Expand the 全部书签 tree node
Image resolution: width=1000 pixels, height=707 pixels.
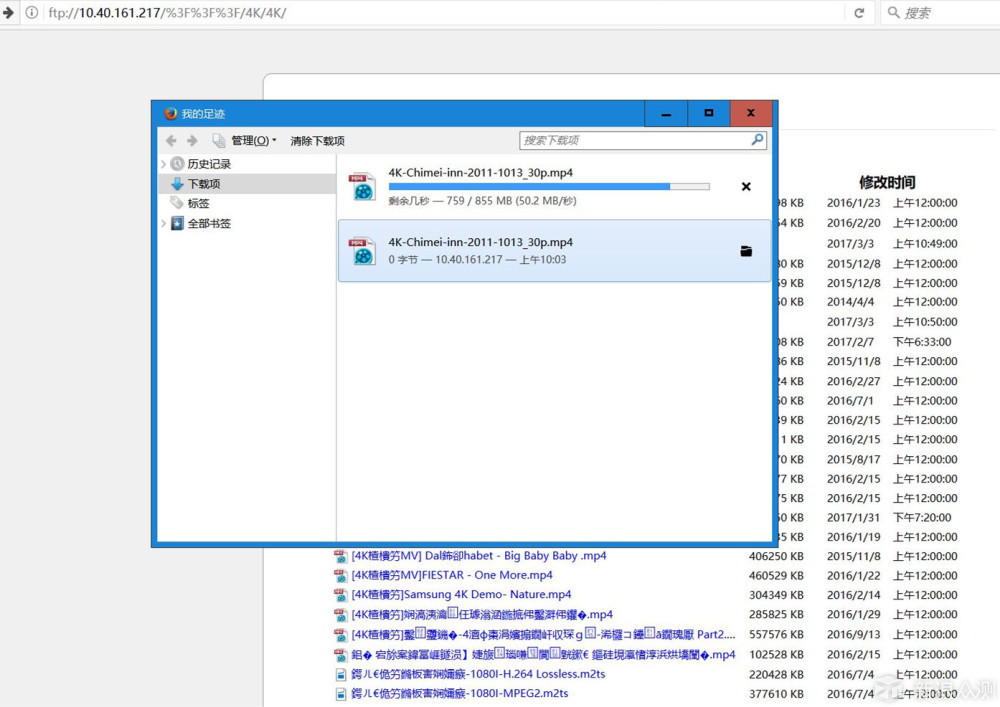pos(163,223)
